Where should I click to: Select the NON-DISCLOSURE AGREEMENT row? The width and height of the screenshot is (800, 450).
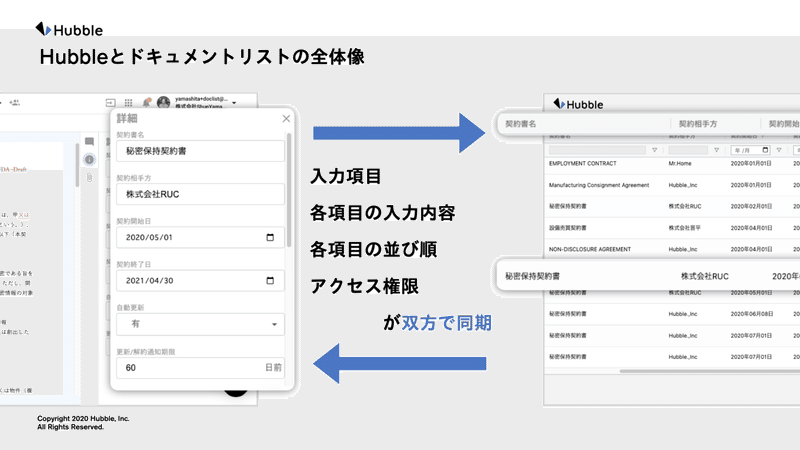pyautogui.click(x=672, y=249)
